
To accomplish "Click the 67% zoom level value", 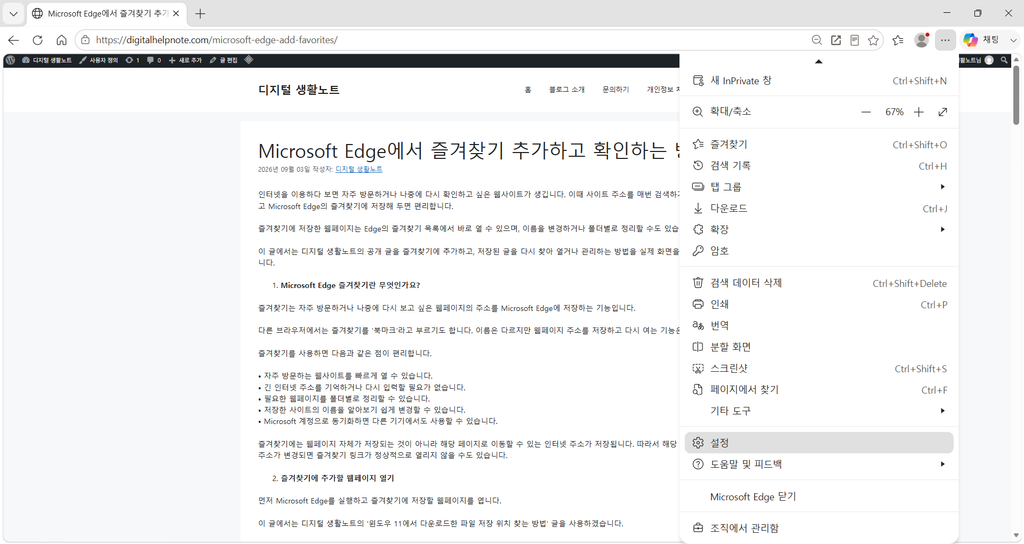I will click(894, 112).
